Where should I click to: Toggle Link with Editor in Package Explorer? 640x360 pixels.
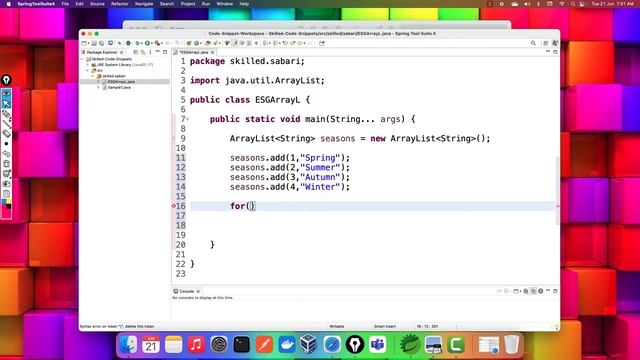pos(143,52)
